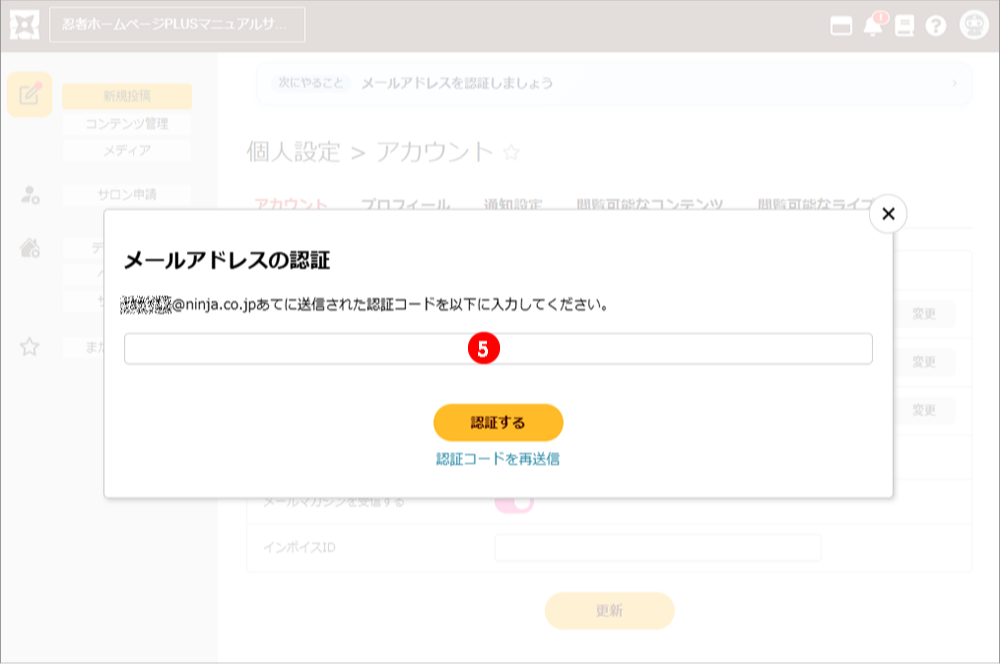This screenshot has height=665, width=1000.
Task: Close the email verification dialog
Action: click(x=888, y=214)
